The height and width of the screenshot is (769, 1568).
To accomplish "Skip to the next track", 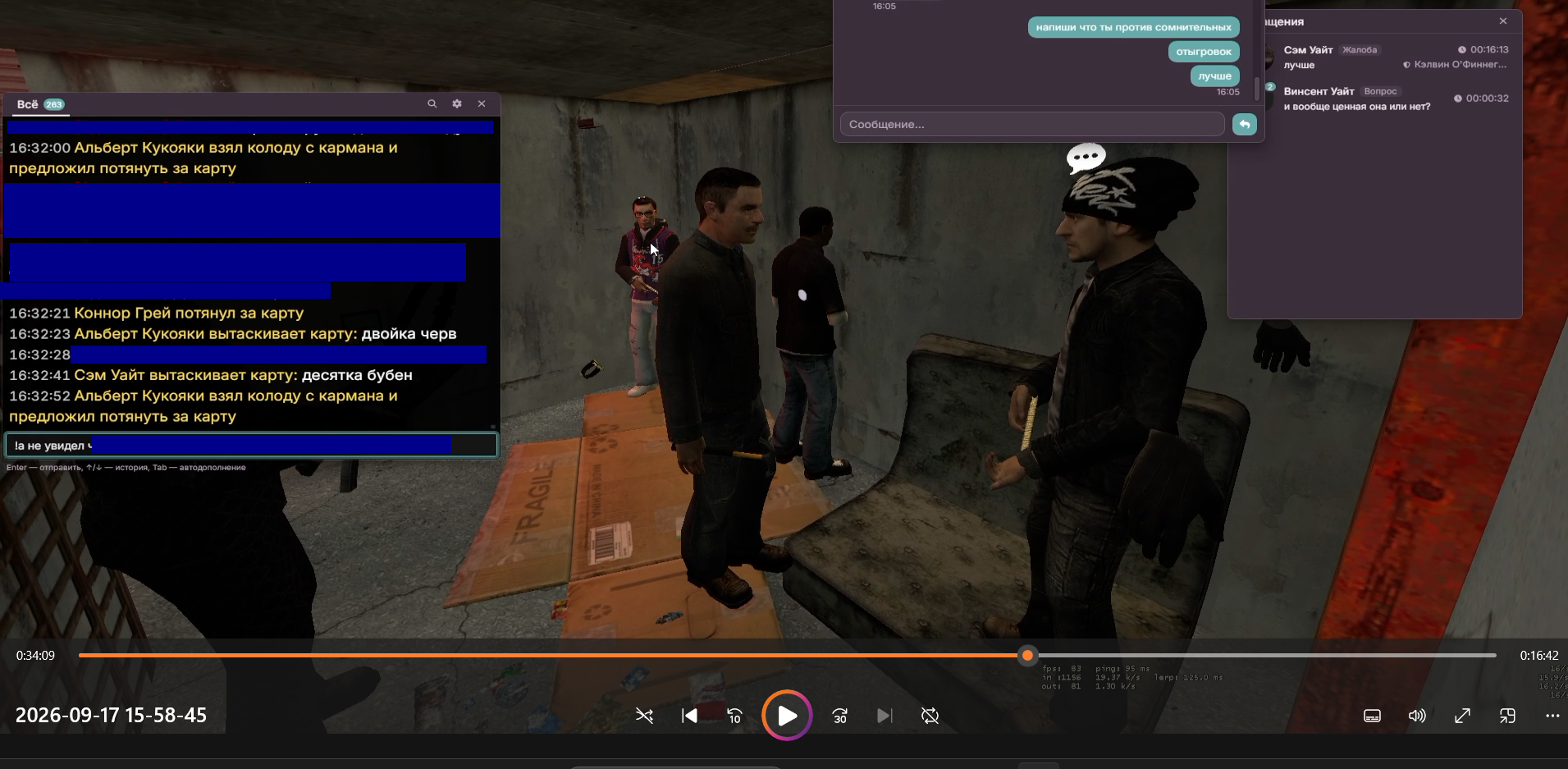I will (x=885, y=716).
